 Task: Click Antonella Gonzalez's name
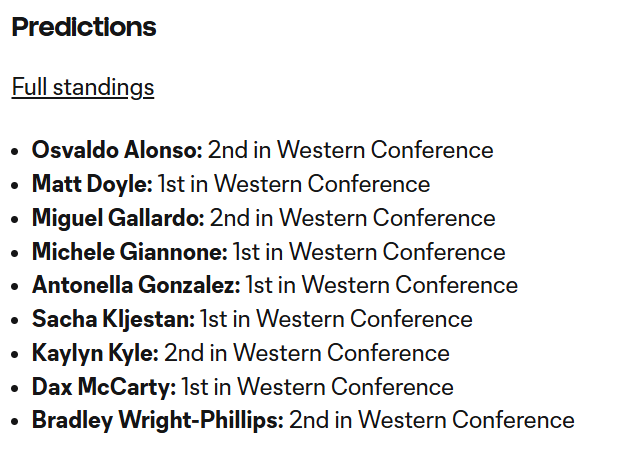[136, 286]
